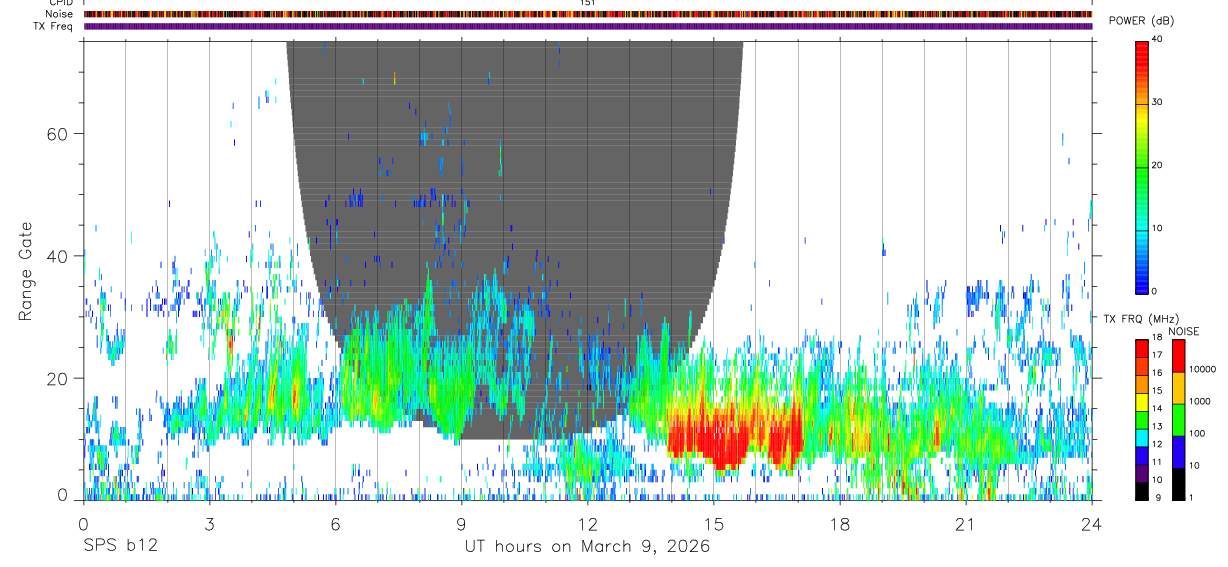Click the 60 tick on Range Gate axis
This screenshot has width=1228, height=567.
click(x=55, y=133)
